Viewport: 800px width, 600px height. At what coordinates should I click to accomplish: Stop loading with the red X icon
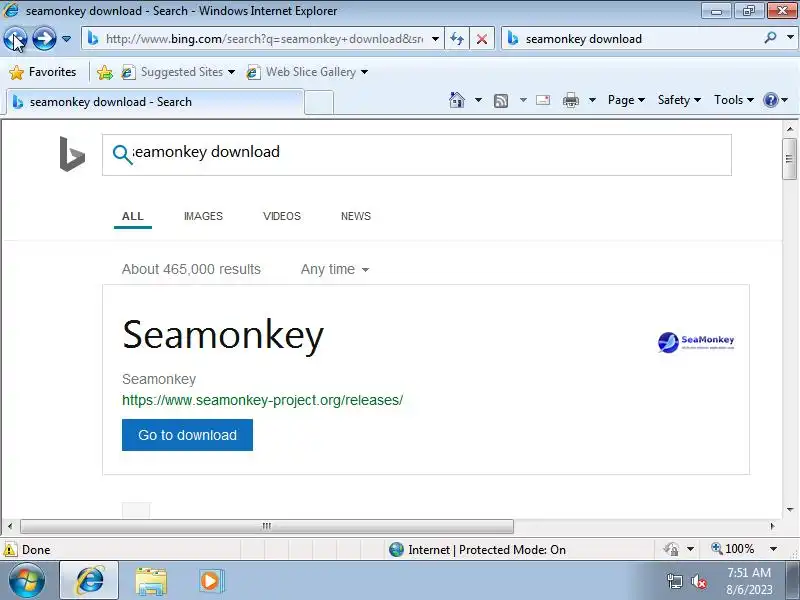click(x=482, y=39)
